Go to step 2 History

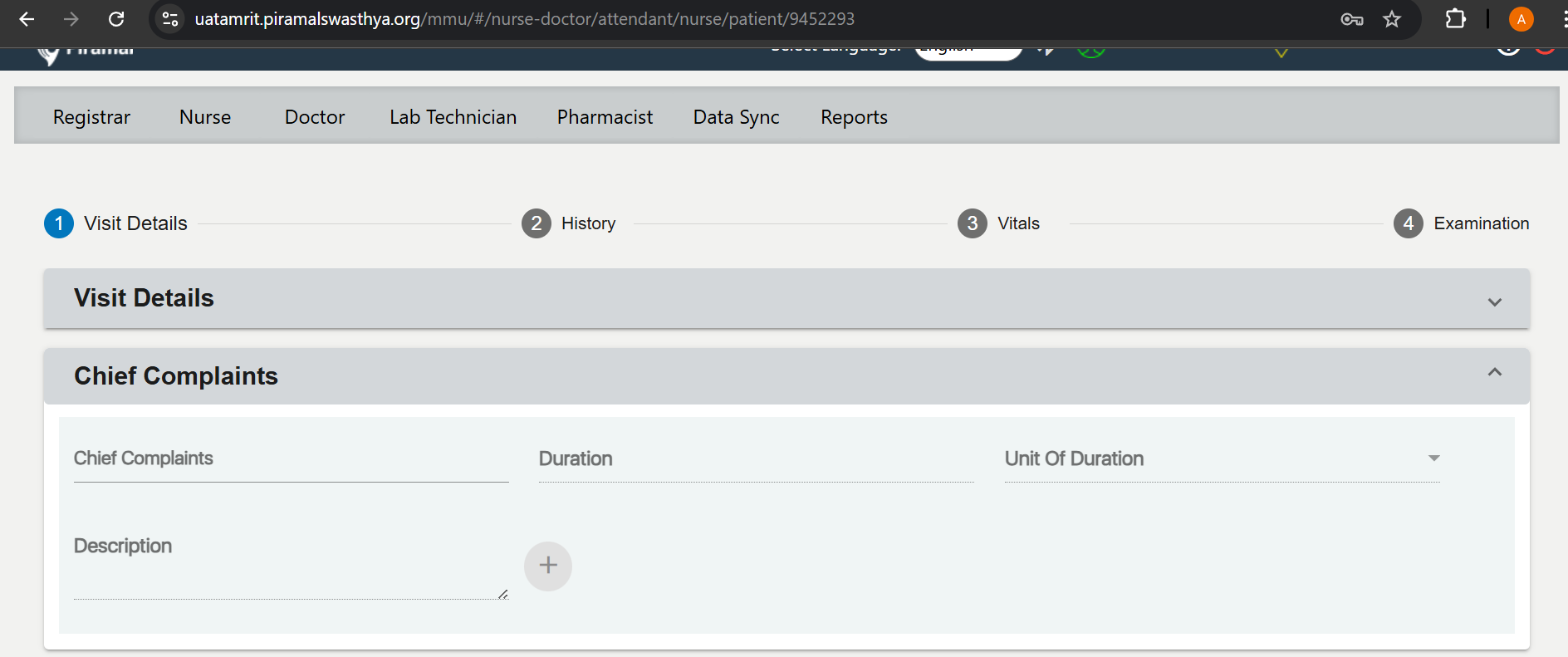pos(569,223)
